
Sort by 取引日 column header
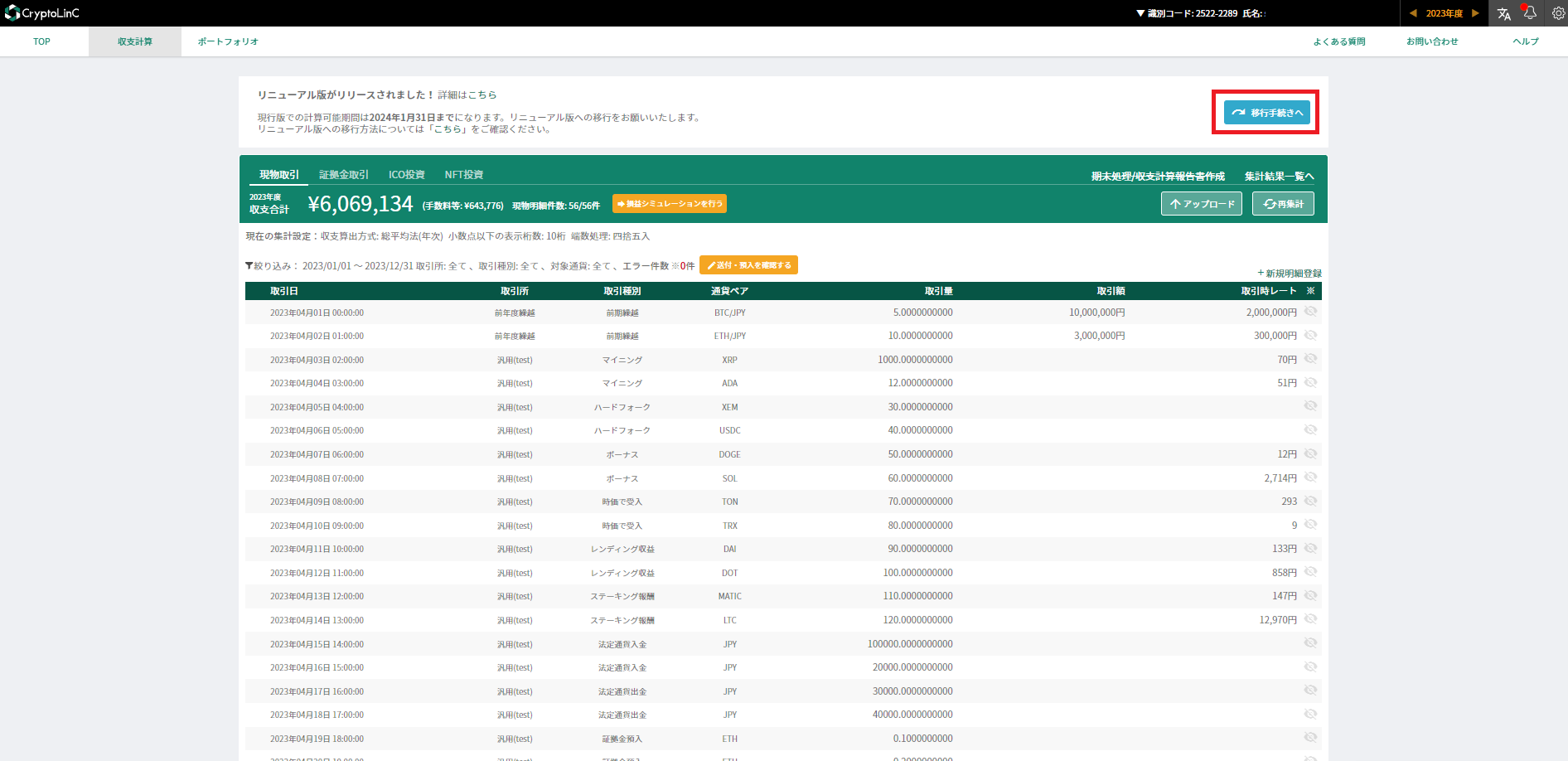[284, 291]
